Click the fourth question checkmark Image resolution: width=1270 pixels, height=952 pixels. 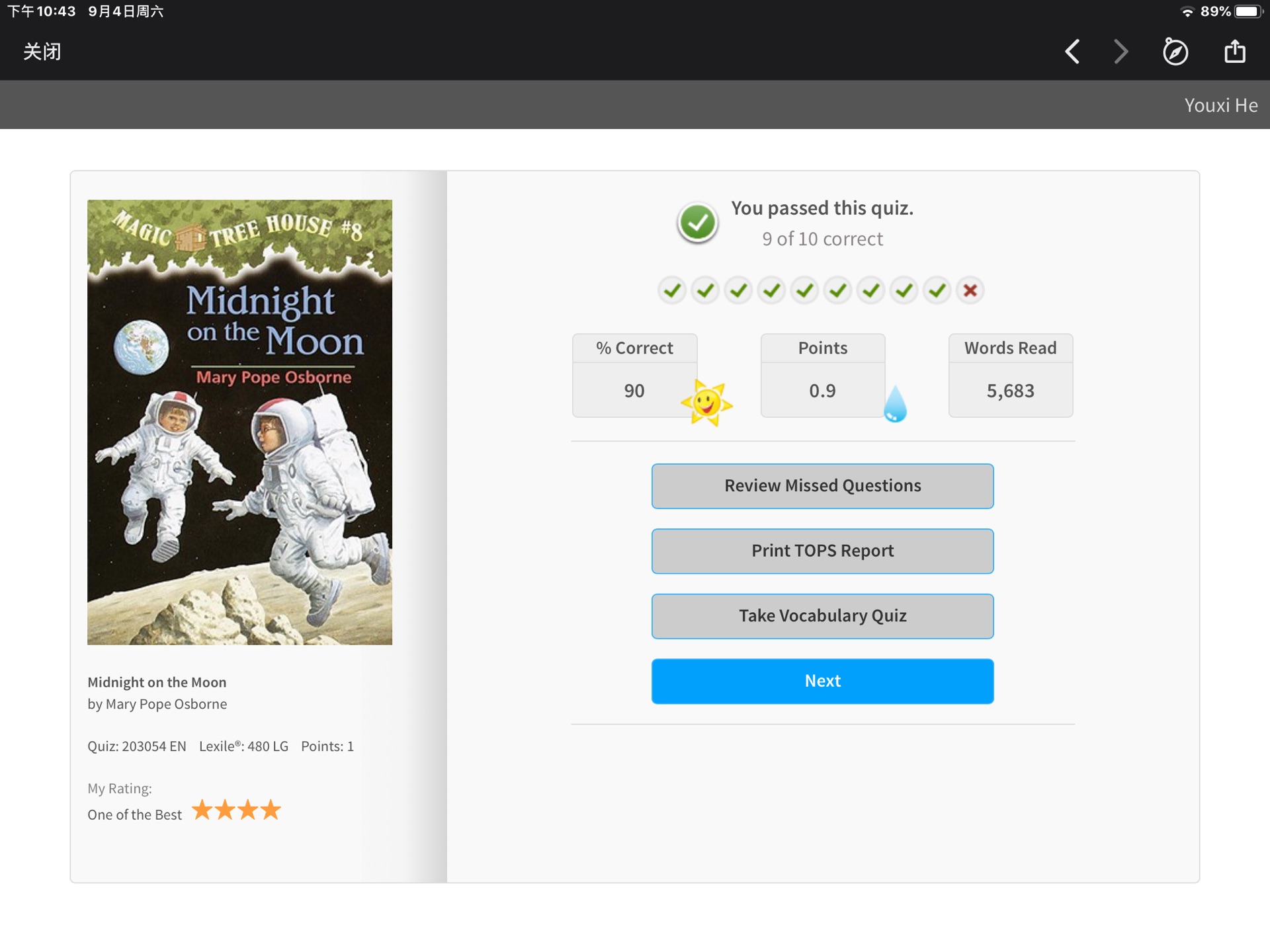coord(771,290)
